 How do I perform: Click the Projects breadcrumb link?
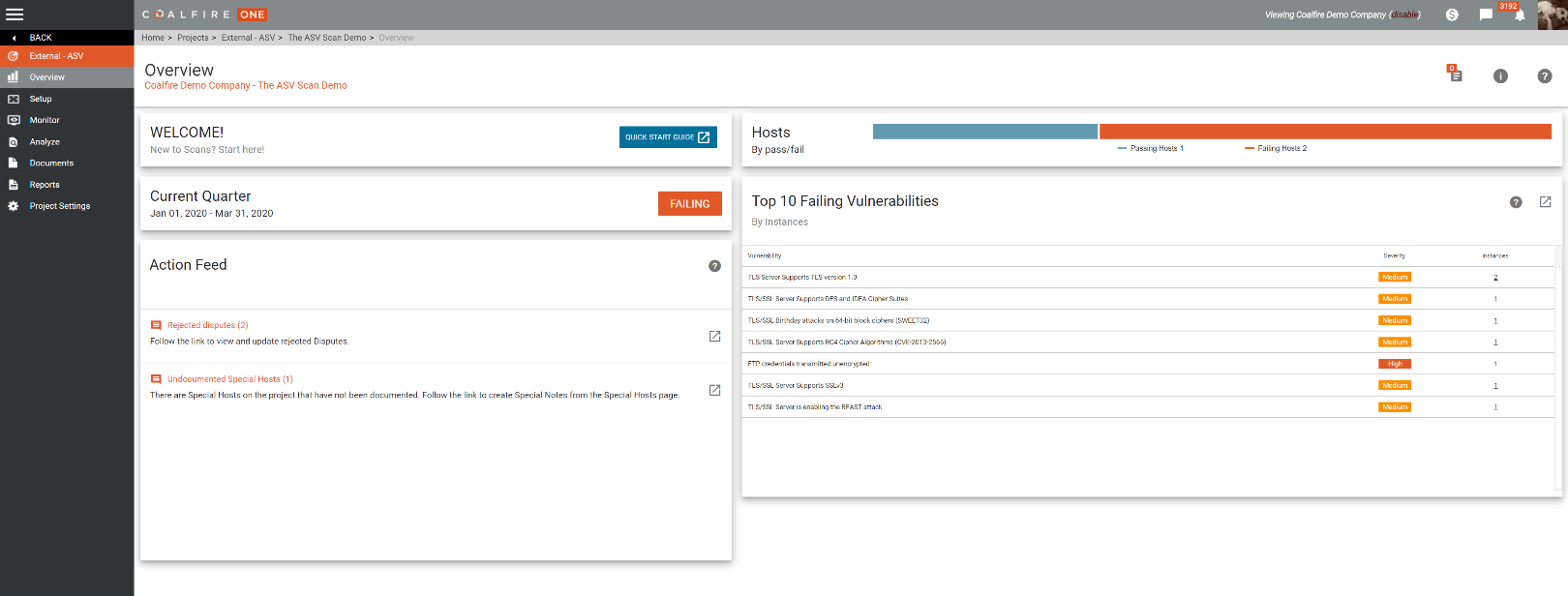coord(193,38)
